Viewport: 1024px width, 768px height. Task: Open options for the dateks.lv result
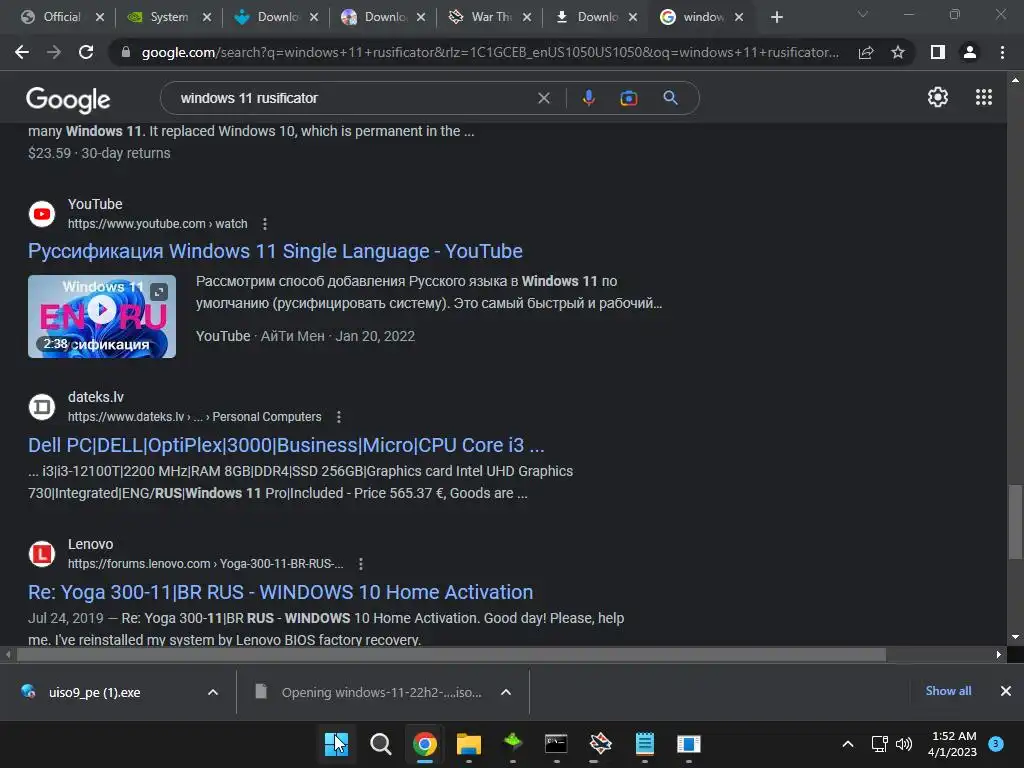(338, 417)
